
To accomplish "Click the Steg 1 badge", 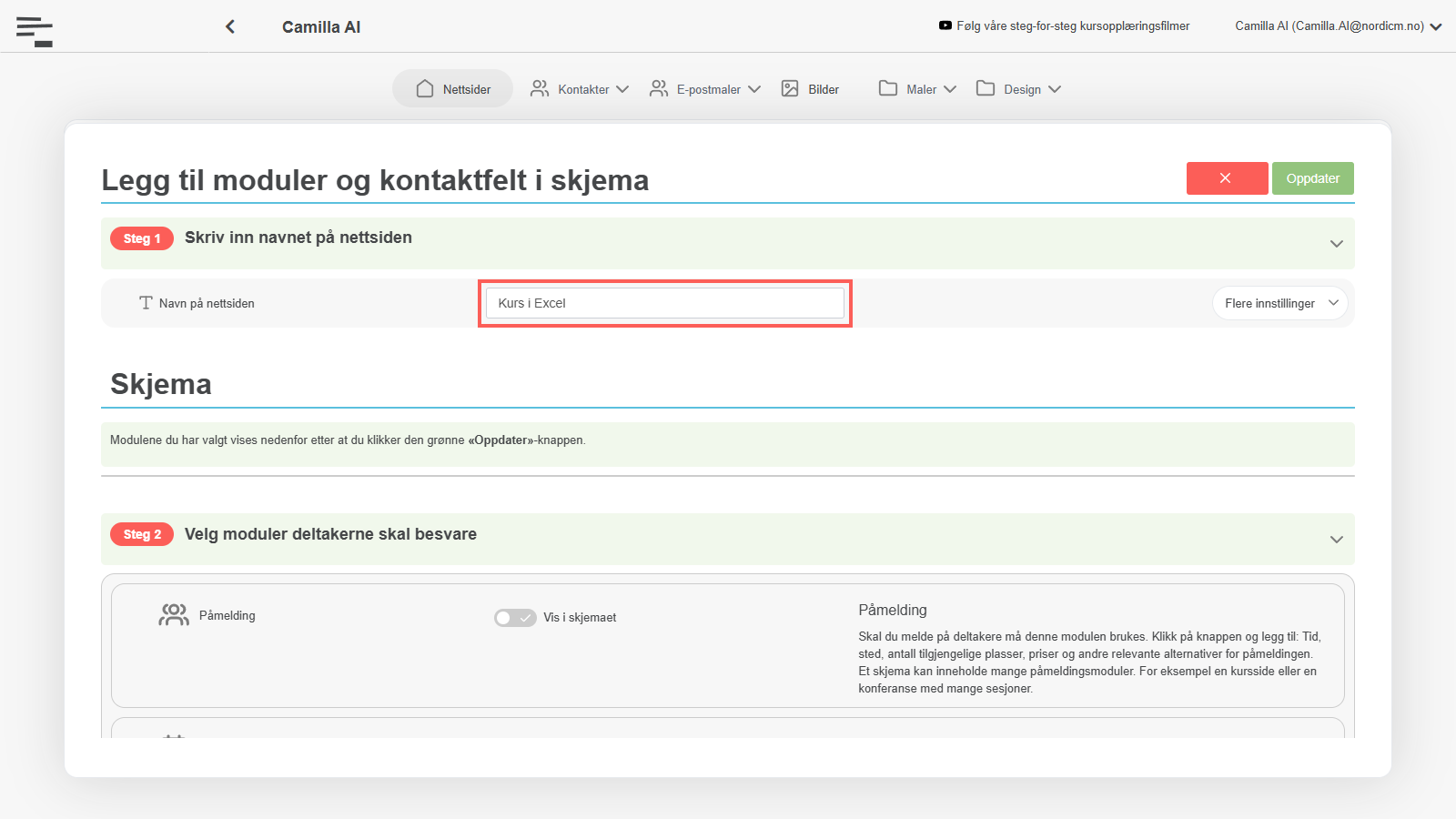I will [x=142, y=238].
